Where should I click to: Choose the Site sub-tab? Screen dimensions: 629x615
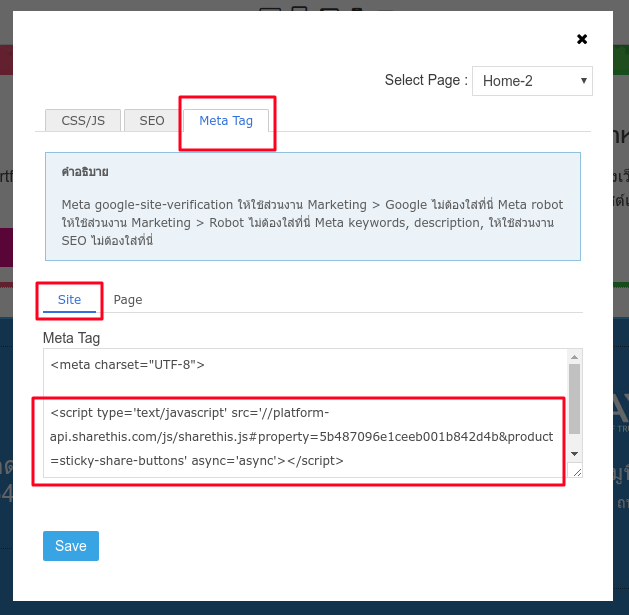point(69,300)
